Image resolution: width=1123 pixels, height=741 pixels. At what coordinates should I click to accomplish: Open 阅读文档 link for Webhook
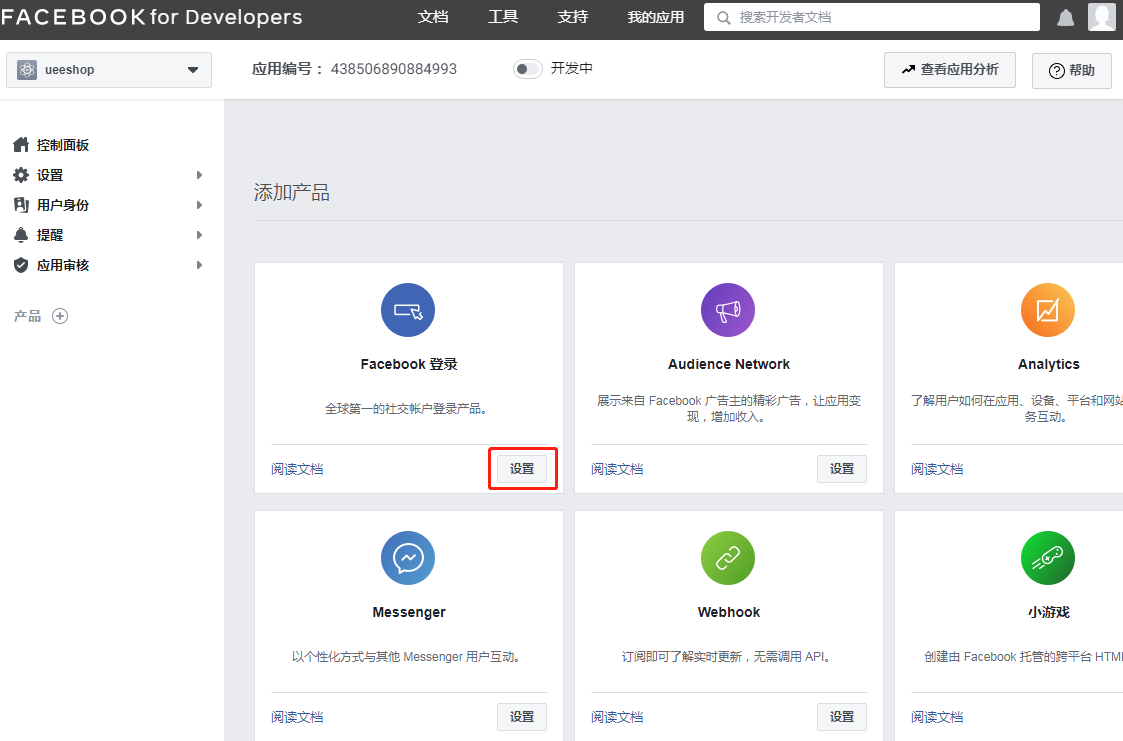coord(617,717)
